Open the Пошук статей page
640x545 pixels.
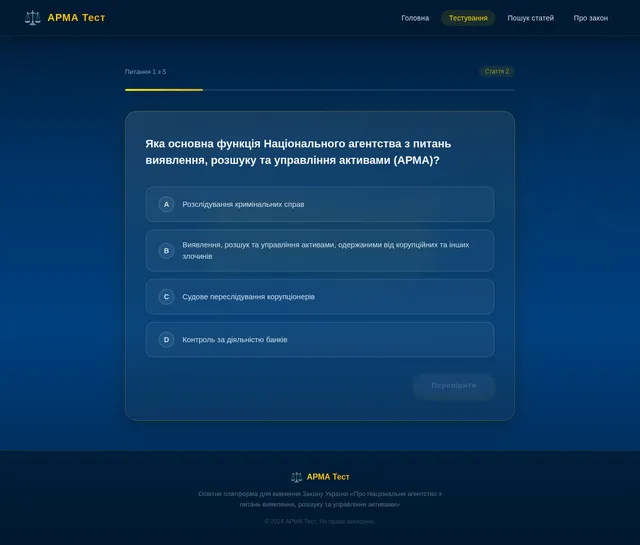[530, 18]
